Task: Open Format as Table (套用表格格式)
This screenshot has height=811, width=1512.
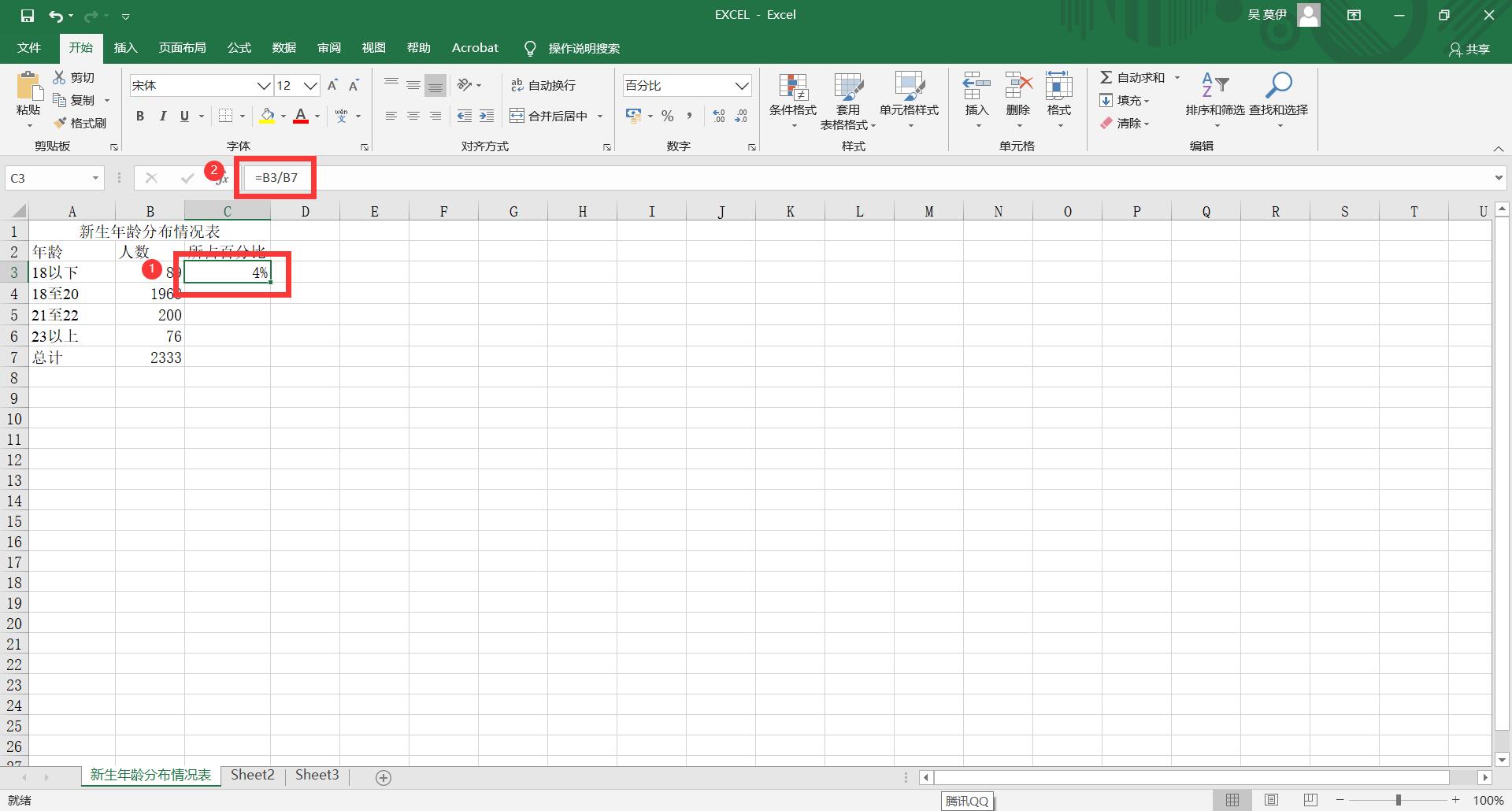Action: coord(848,101)
